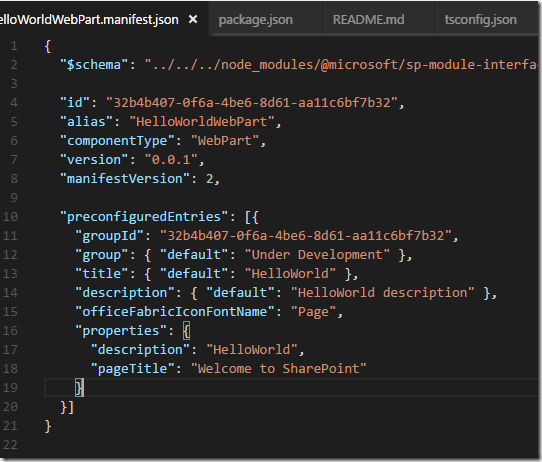Click the "WebPart" value
The width and height of the screenshot is (542, 462).
point(225,141)
